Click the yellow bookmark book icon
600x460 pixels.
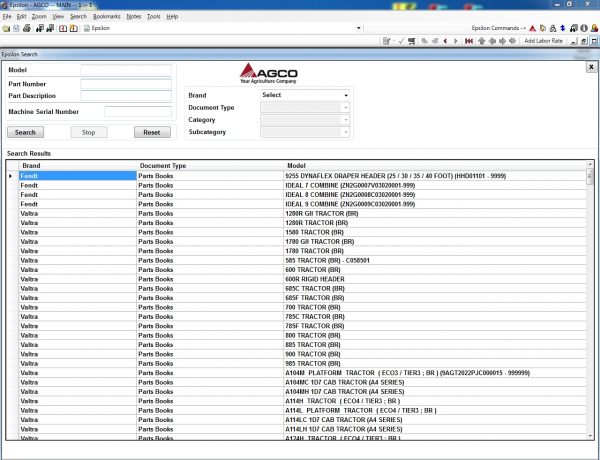tap(73, 28)
